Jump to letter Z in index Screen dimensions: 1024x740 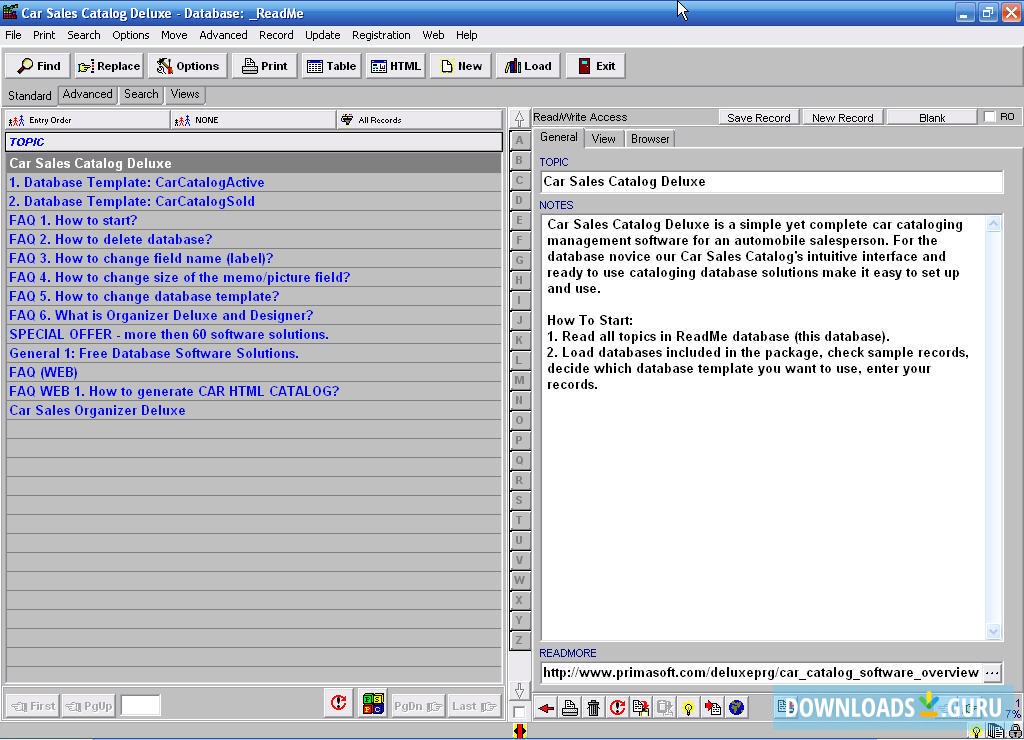point(519,640)
